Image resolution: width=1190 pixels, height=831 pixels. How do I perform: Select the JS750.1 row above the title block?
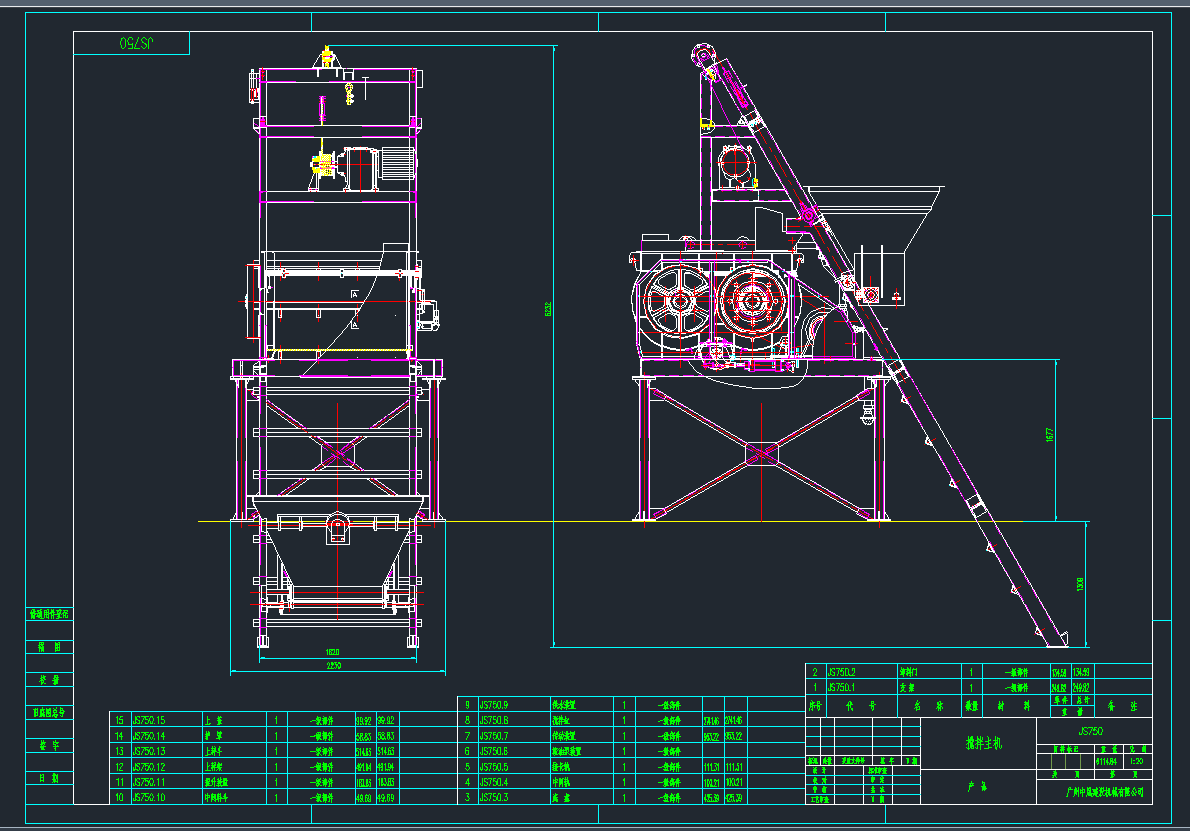[x=841, y=688]
